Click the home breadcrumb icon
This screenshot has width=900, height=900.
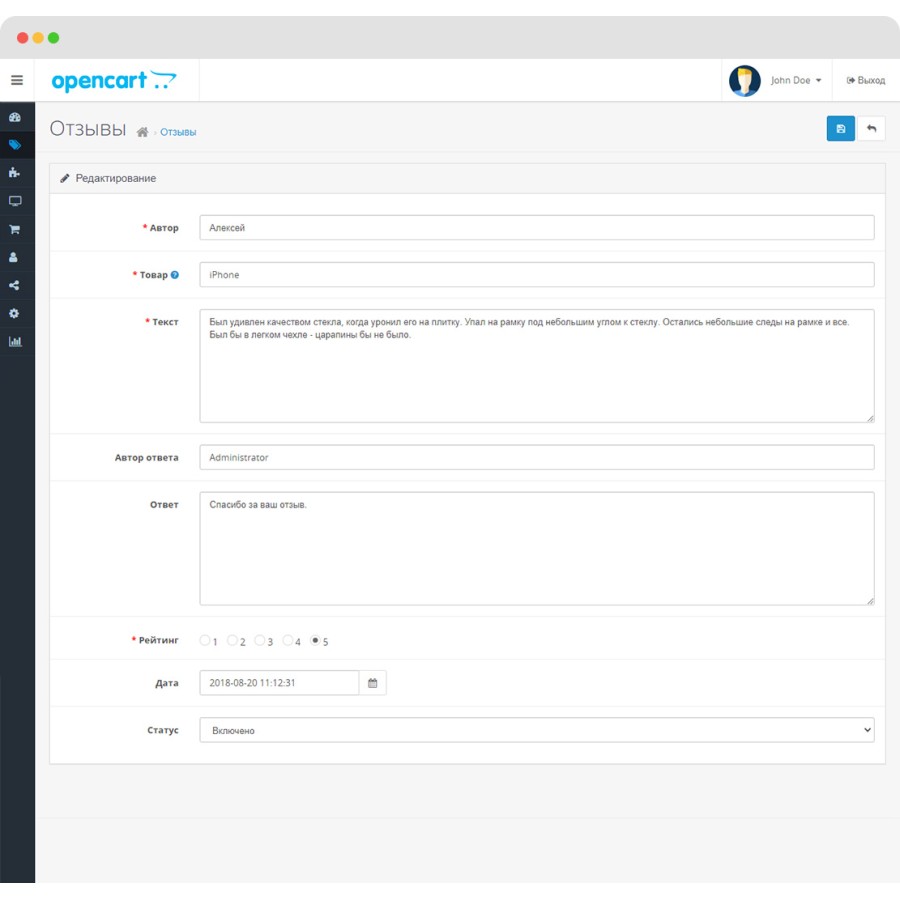(x=142, y=133)
